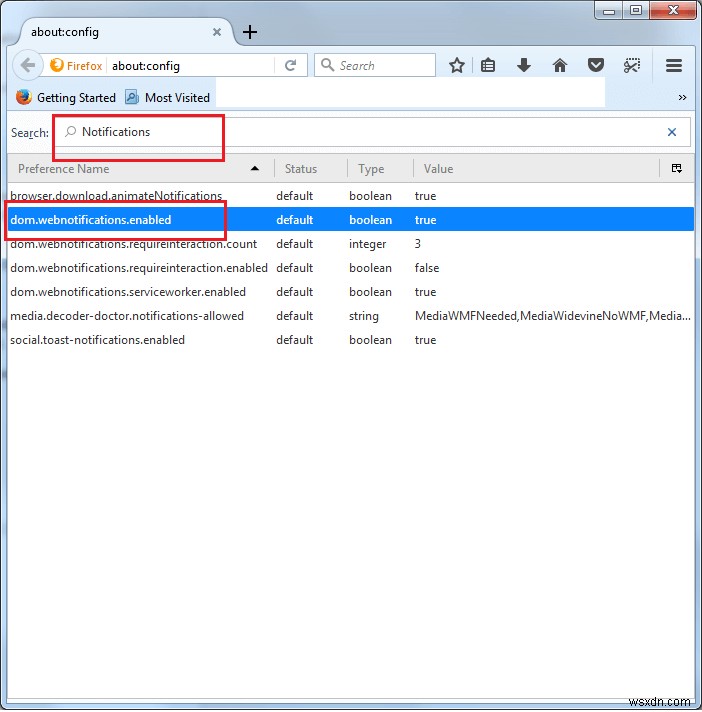The width and height of the screenshot is (702, 712).
Task: Show more bookmarks toolbar items chevron
Action: [682, 98]
